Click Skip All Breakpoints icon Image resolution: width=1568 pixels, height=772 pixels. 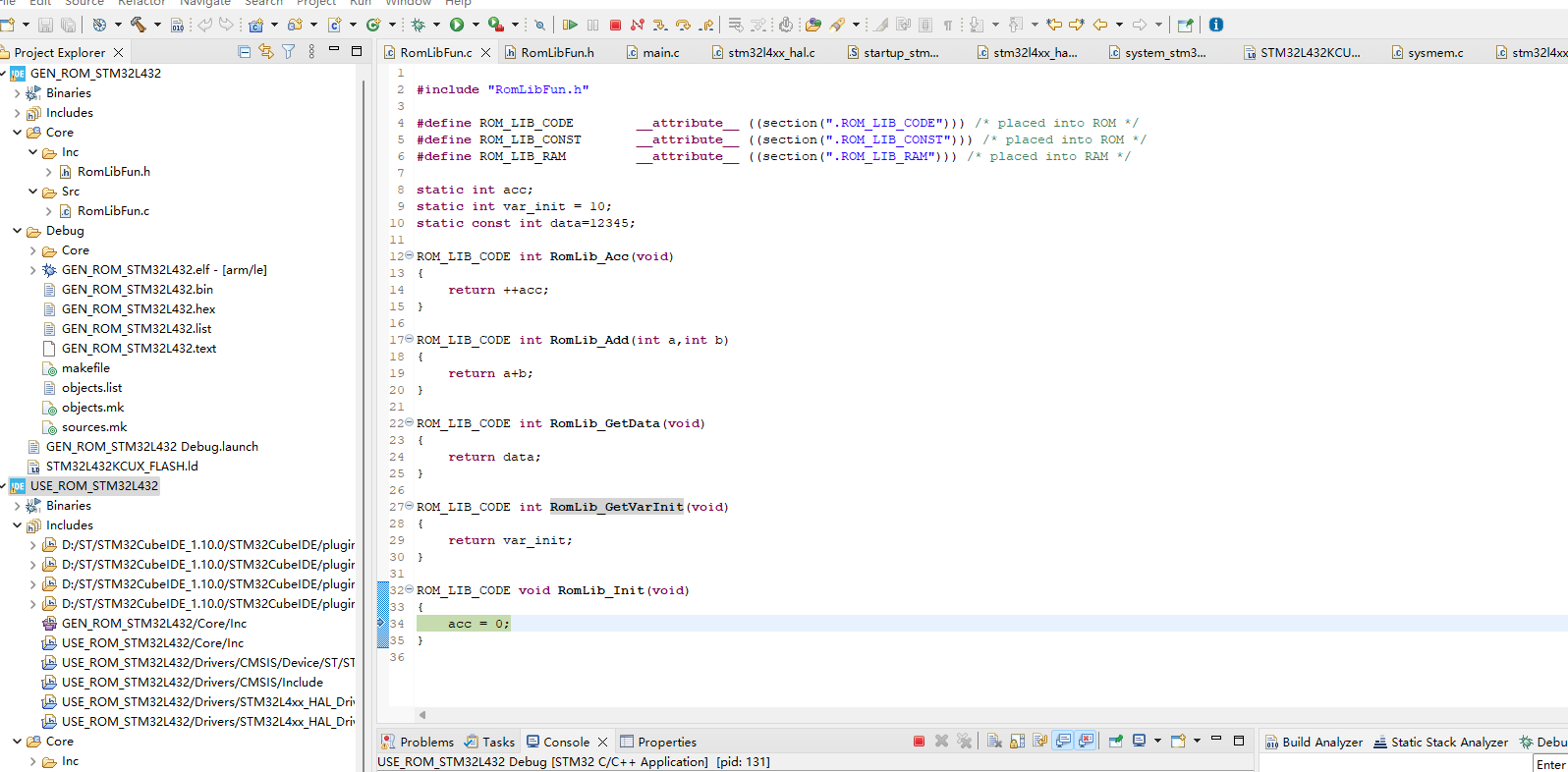click(539, 25)
